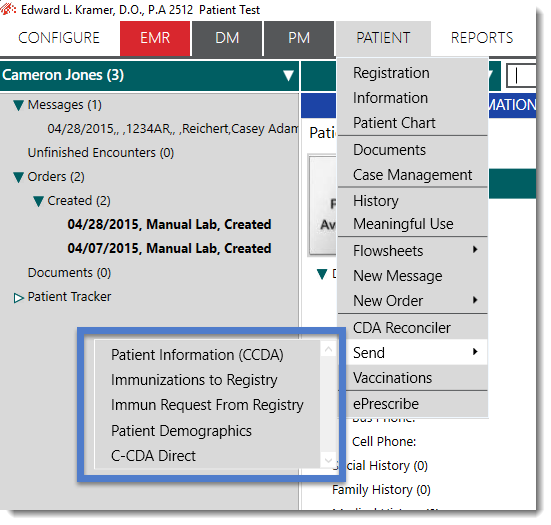The width and height of the screenshot is (551, 525).
Task: Click the Cell Phone label
Action: pos(384,442)
